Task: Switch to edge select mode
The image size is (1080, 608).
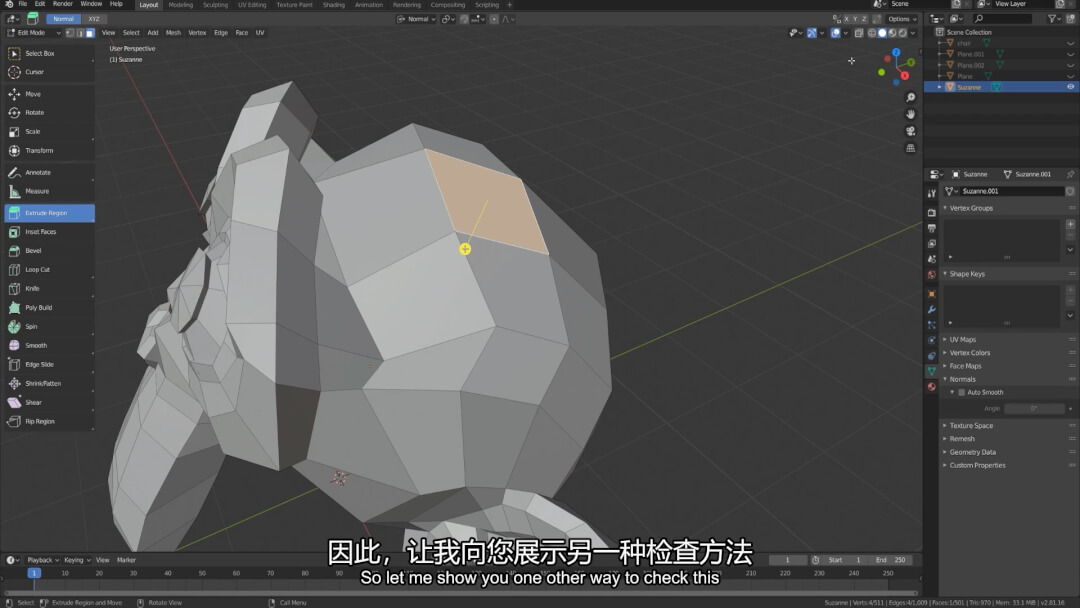Action: click(x=80, y=32)
